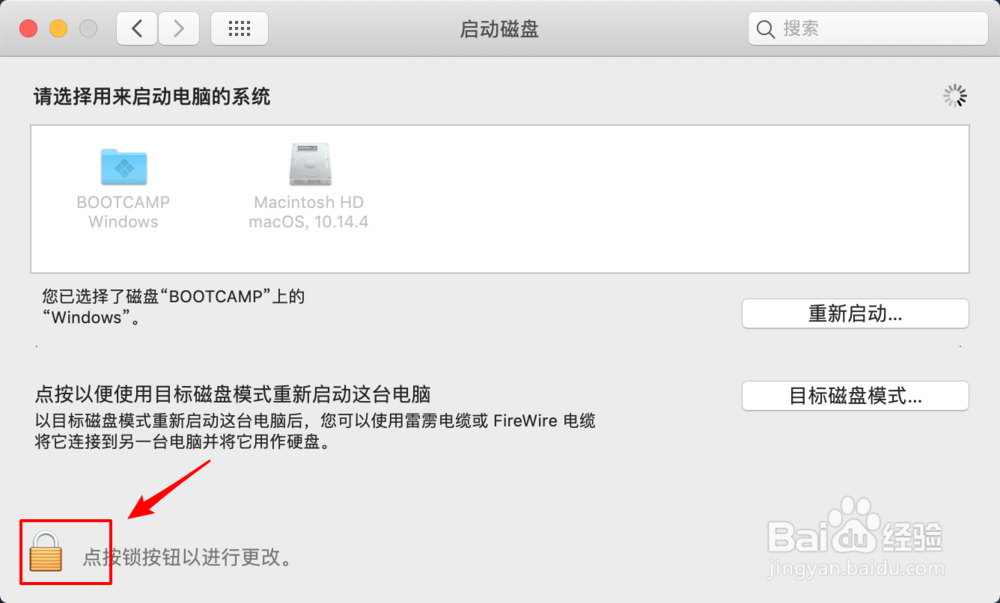This screenshot has width=1000, height=603.
Task: Click the 请选择用来启动电脑的系统 heading
Action: pos(152,97)
